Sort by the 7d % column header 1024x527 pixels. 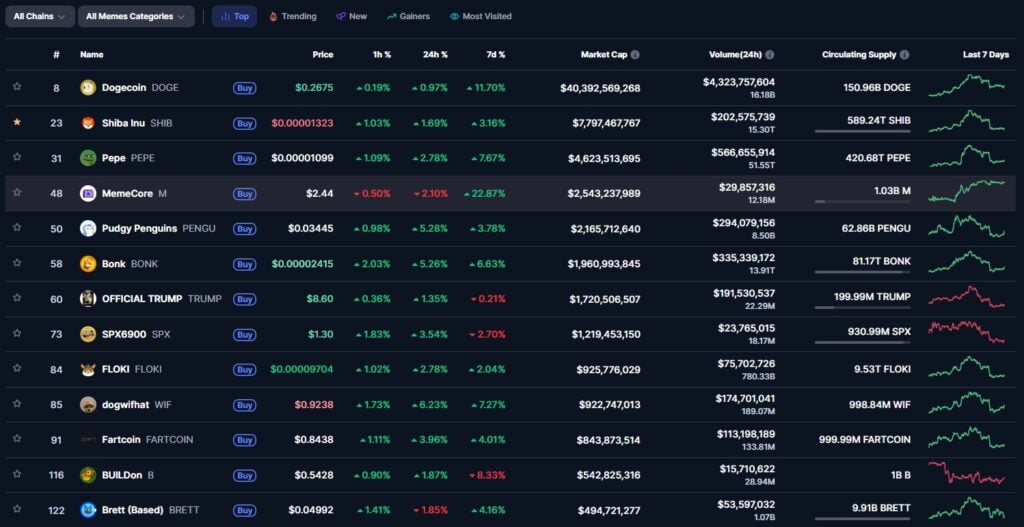tap(495, 55)
